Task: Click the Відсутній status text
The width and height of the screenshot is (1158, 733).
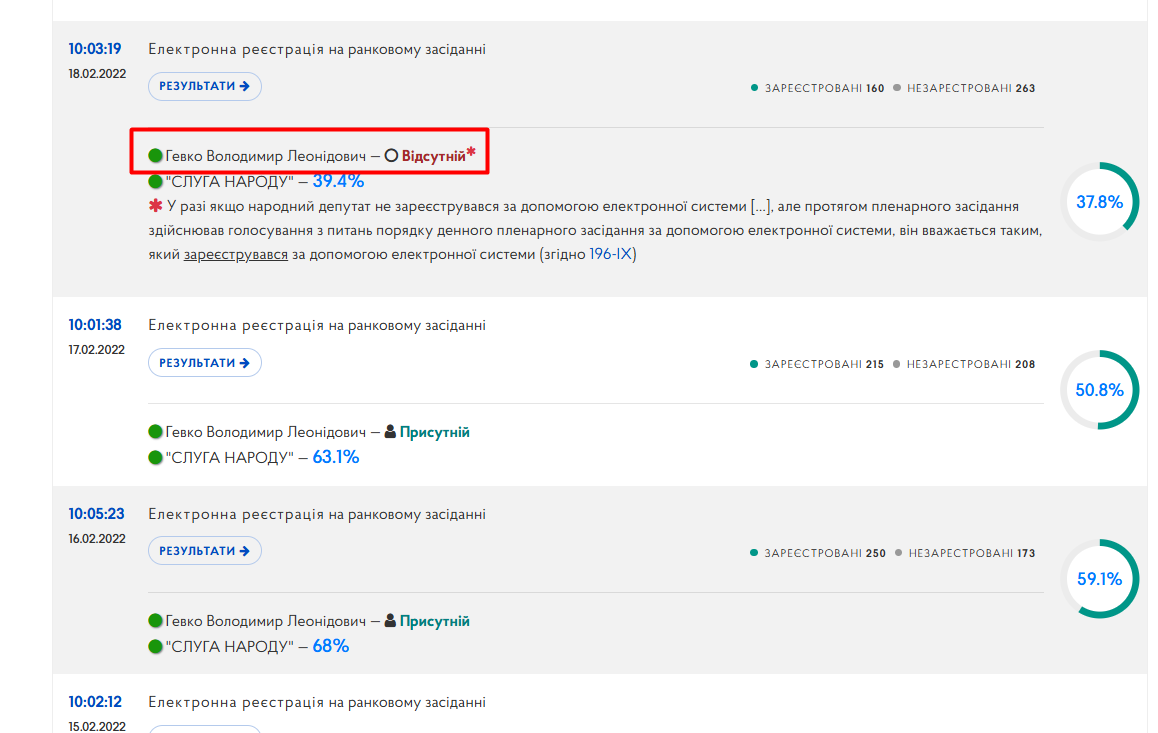Action: point(434,156)
